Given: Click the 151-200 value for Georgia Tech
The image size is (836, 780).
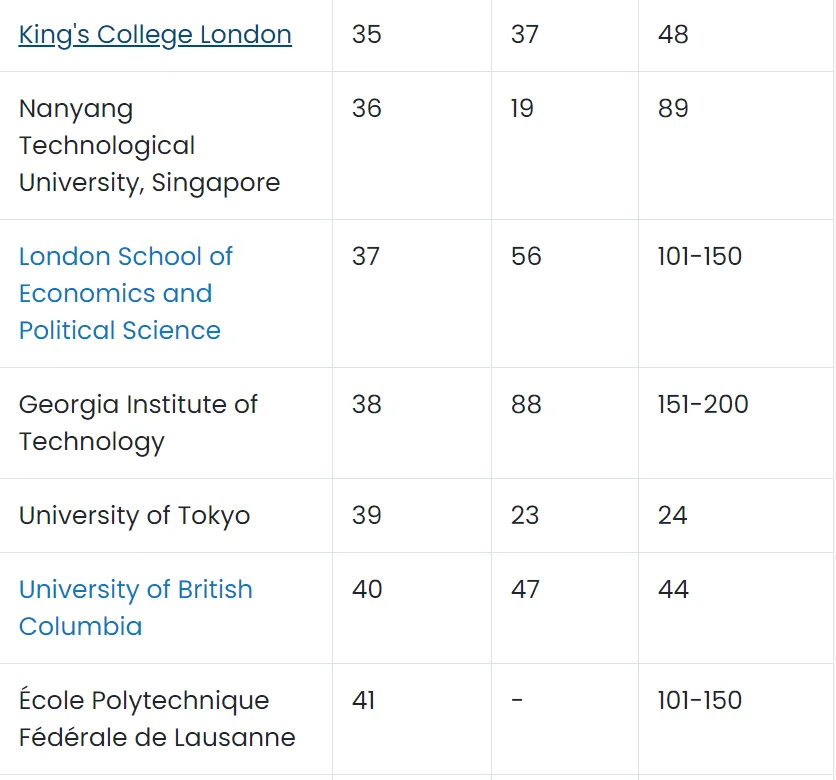Looking at the screenshot, I should tap(703, 404).
